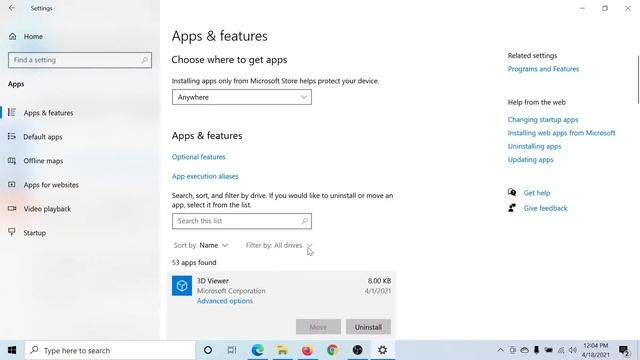
Task: Click the magnifier in Find a setting
Action: coord(144,60)
